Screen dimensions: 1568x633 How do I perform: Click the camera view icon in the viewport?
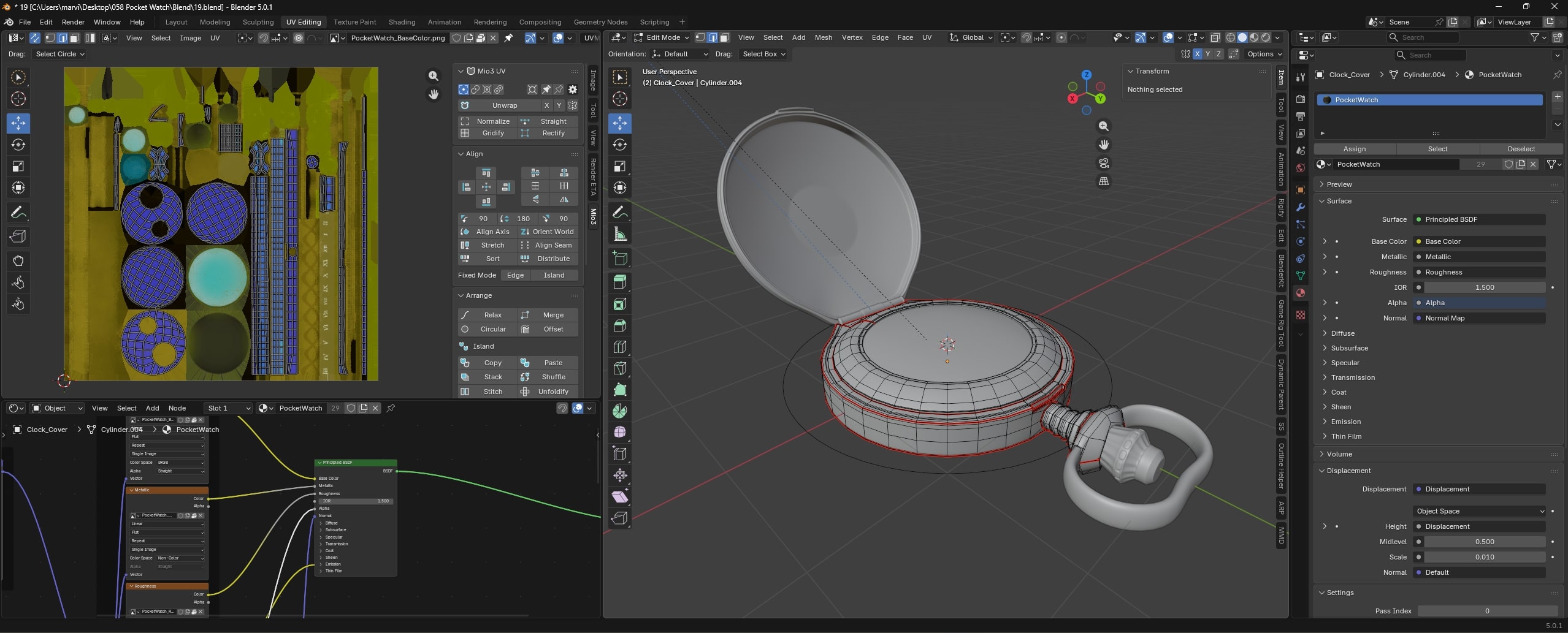click(1104, 163)
